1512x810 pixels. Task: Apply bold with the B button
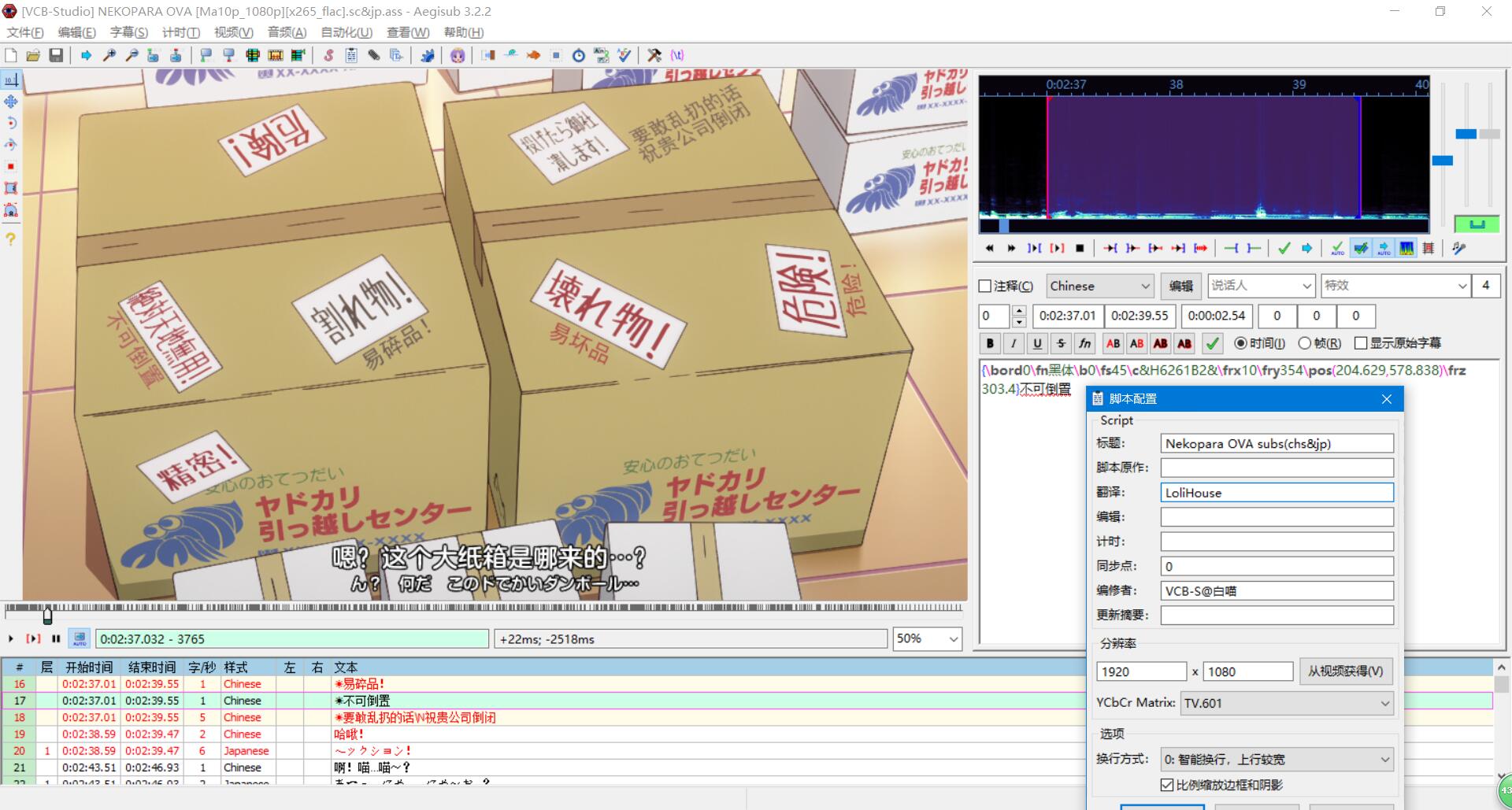pyautogui.click(x=990, y=343)
